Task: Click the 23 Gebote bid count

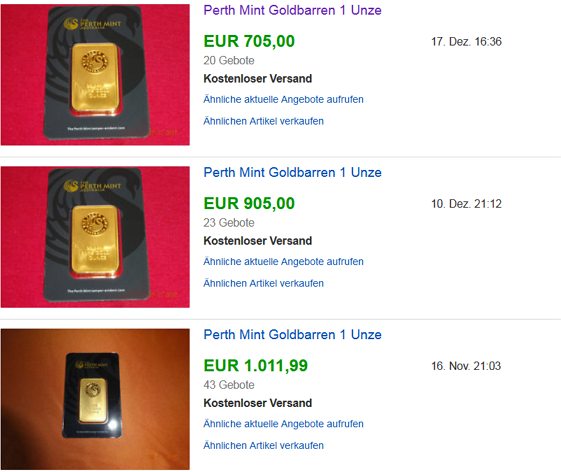Action: pyautogui.click(x=229, y=223)
